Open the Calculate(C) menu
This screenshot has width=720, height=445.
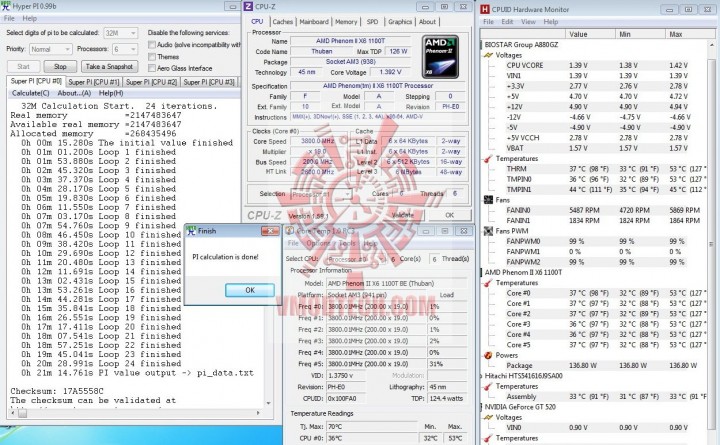click(x=30, y=93)
